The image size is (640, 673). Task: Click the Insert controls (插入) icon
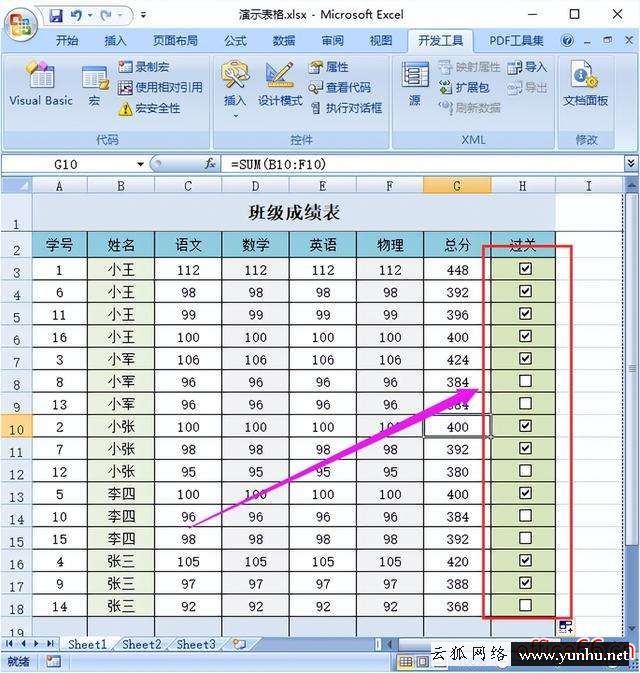click(235, 77)
